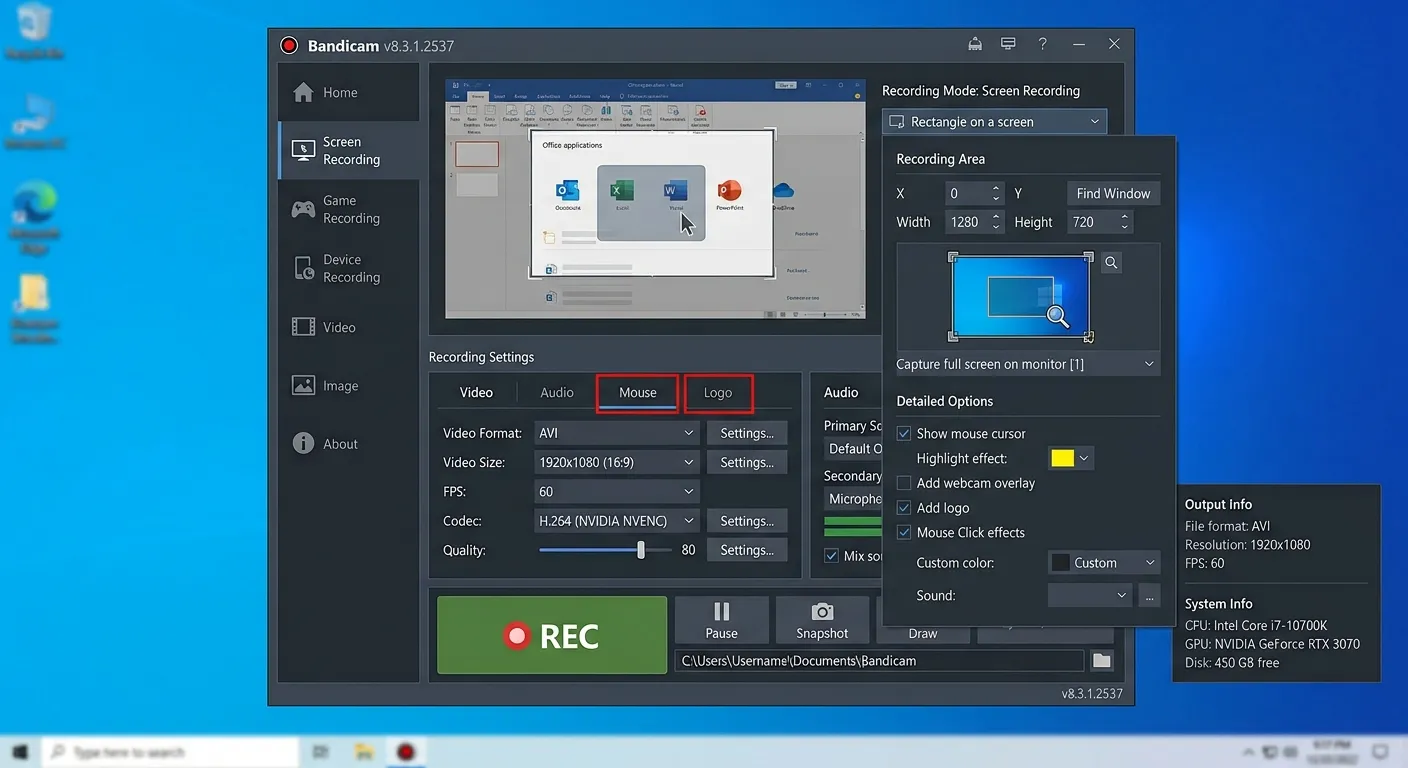Open Settings for Video Format
Screen dimensions: 1408x768
pyautogui.click(x=747, y=433)
